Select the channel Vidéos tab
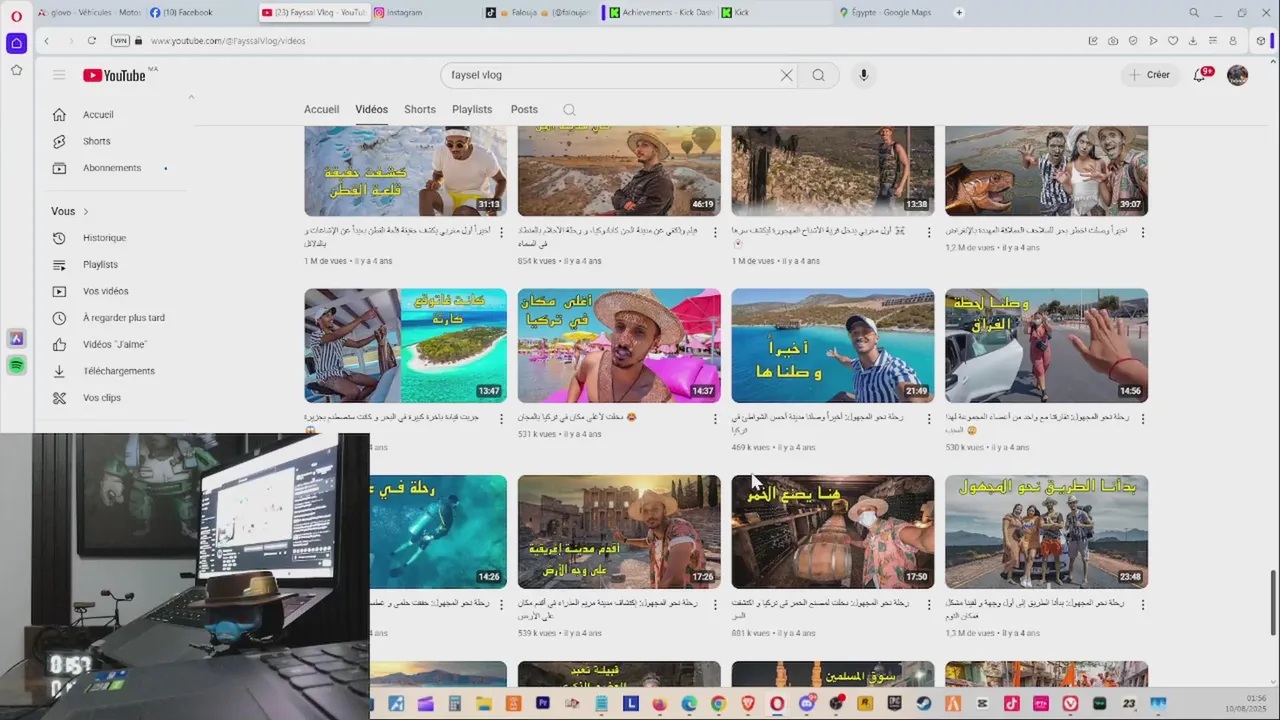Screen dimensions: 1280x720 point(371,110)
